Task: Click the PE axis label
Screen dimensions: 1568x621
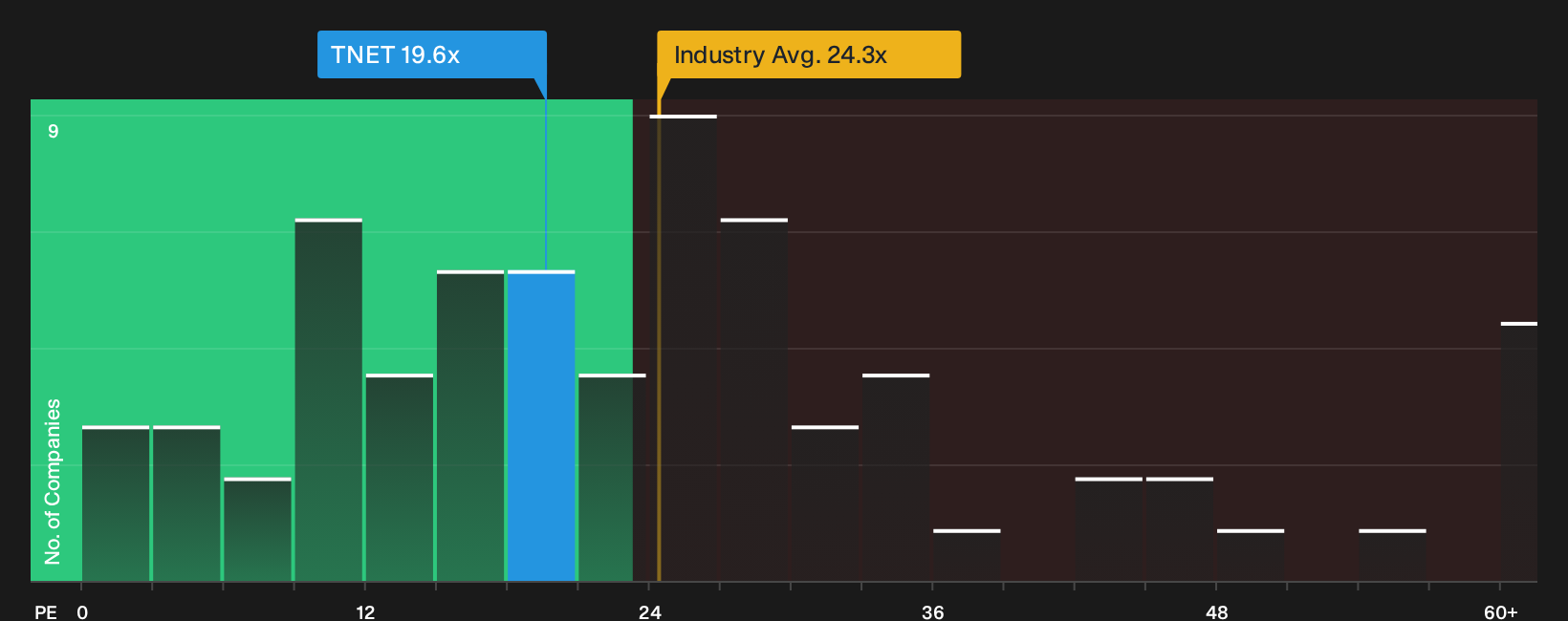Action: 46,611
